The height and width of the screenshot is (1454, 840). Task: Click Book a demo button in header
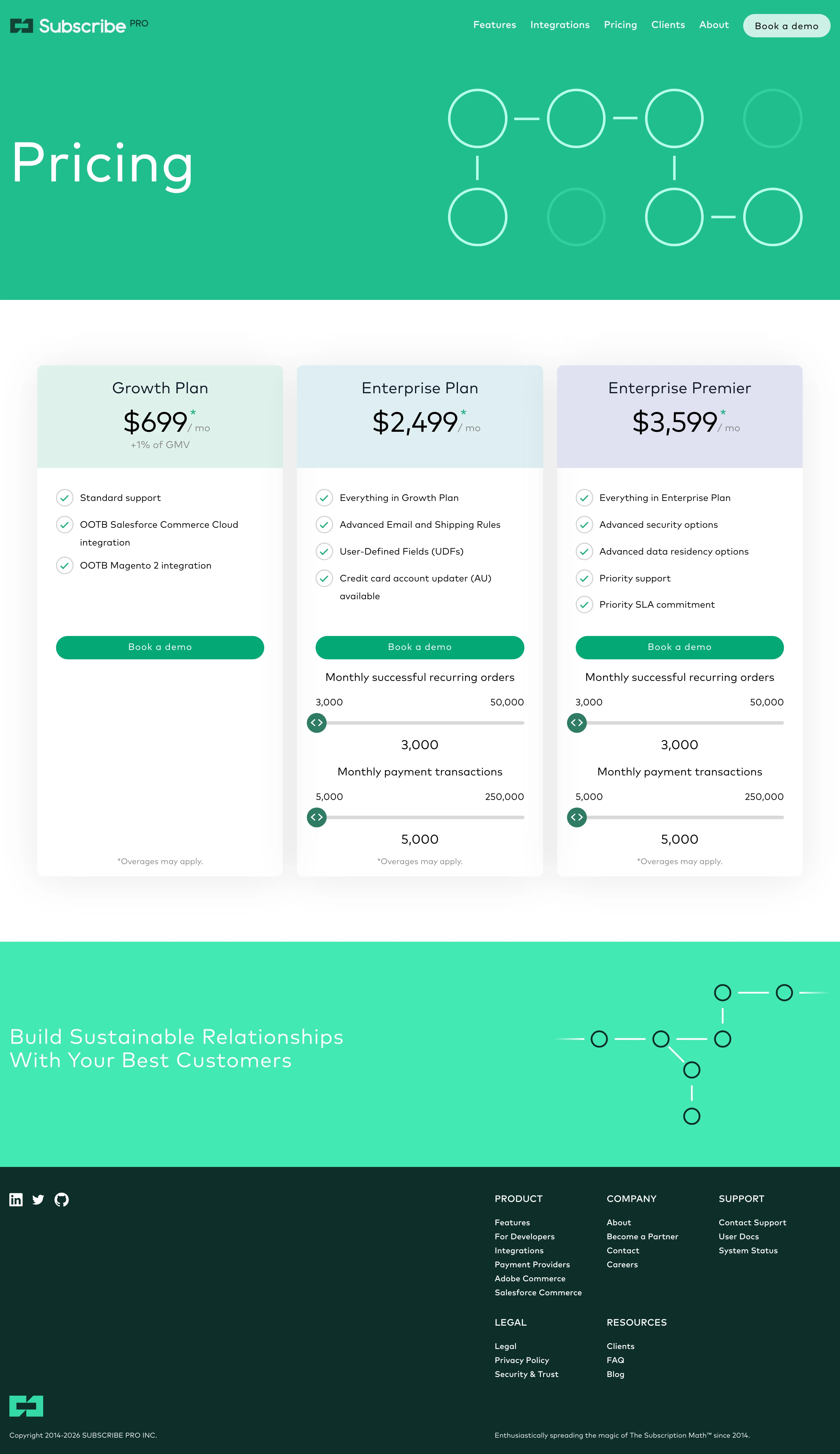coord(786,25)
